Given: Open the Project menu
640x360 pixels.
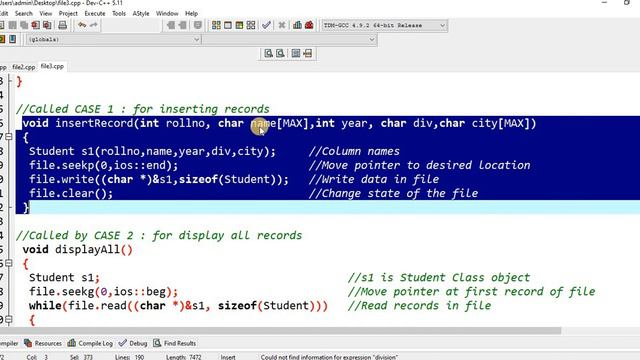Looking at the screenshot, I should [x=68, y=13].
